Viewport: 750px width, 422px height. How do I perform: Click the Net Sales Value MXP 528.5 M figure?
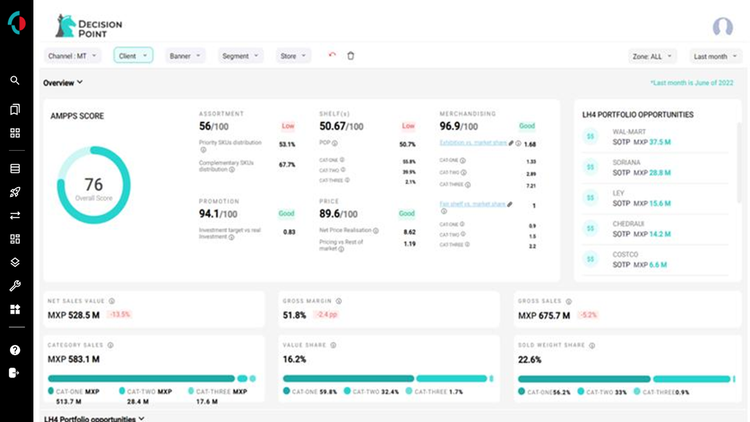tap(74, 315)
